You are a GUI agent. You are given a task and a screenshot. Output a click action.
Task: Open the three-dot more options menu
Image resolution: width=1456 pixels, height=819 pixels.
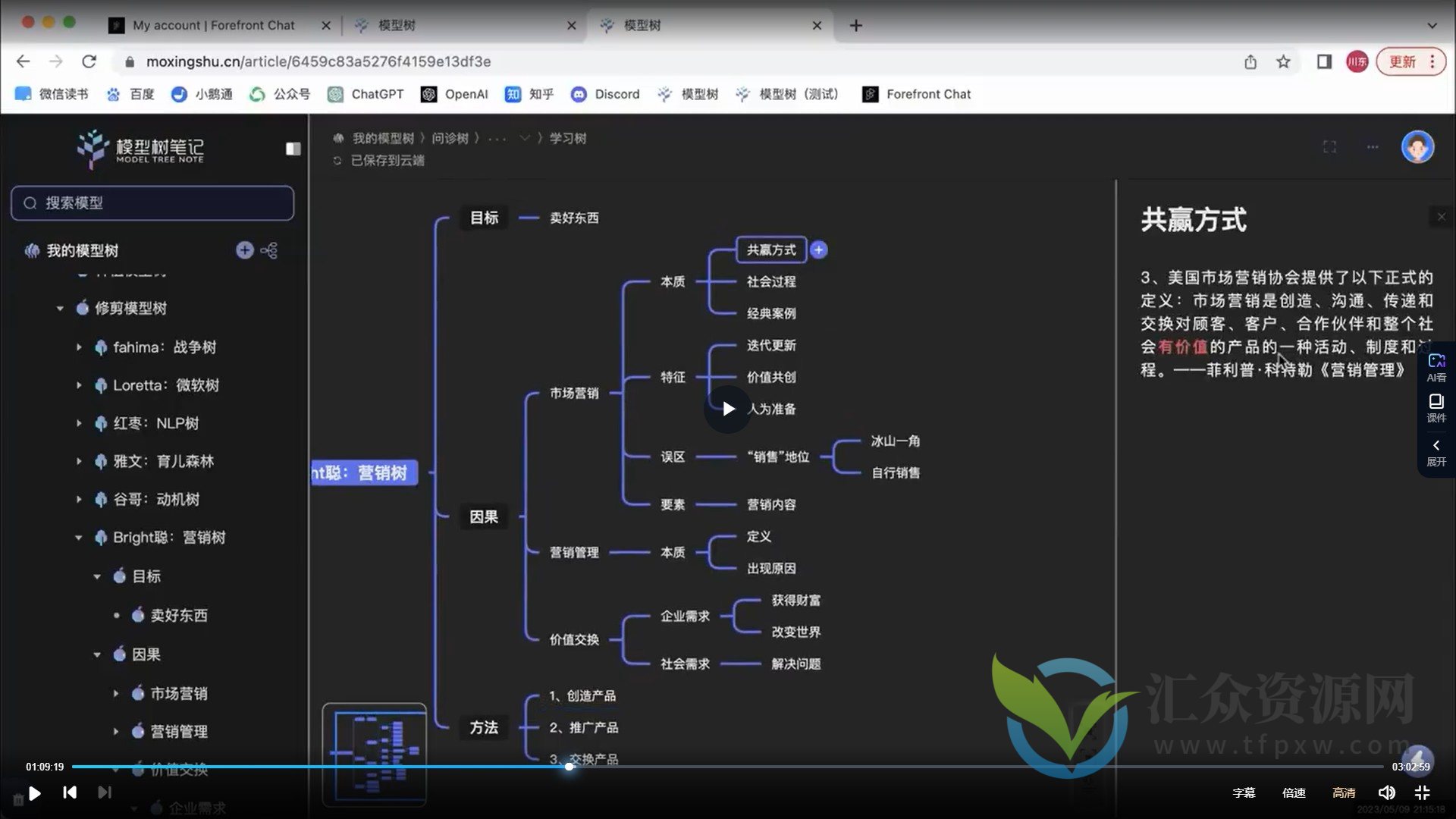pyautogui.click(x=1373, y=147)
